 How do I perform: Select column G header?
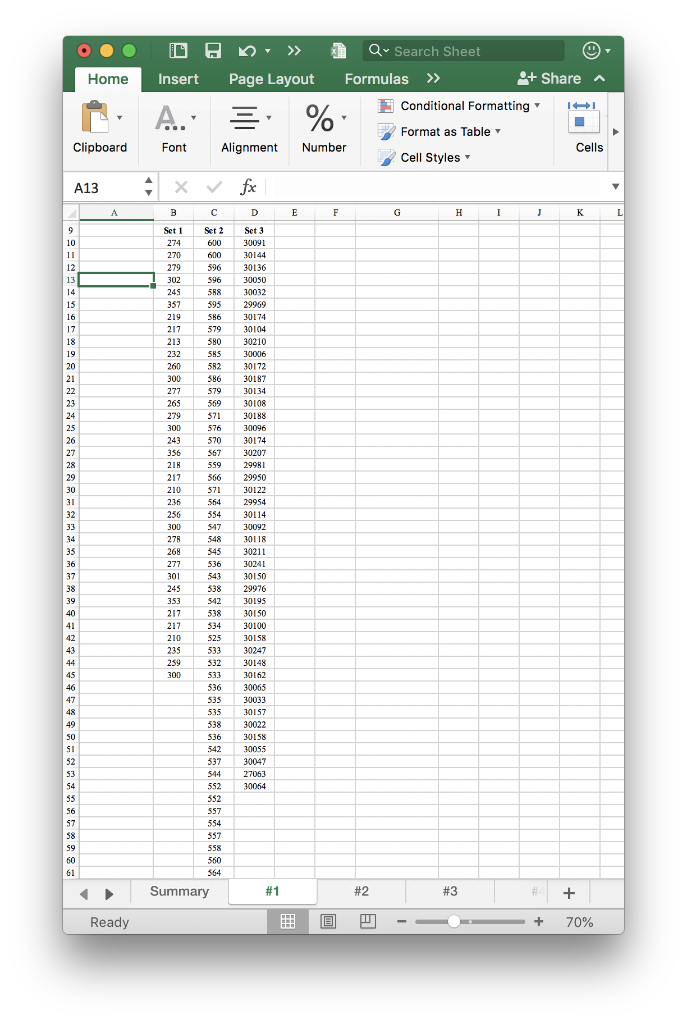coord(397,213)
